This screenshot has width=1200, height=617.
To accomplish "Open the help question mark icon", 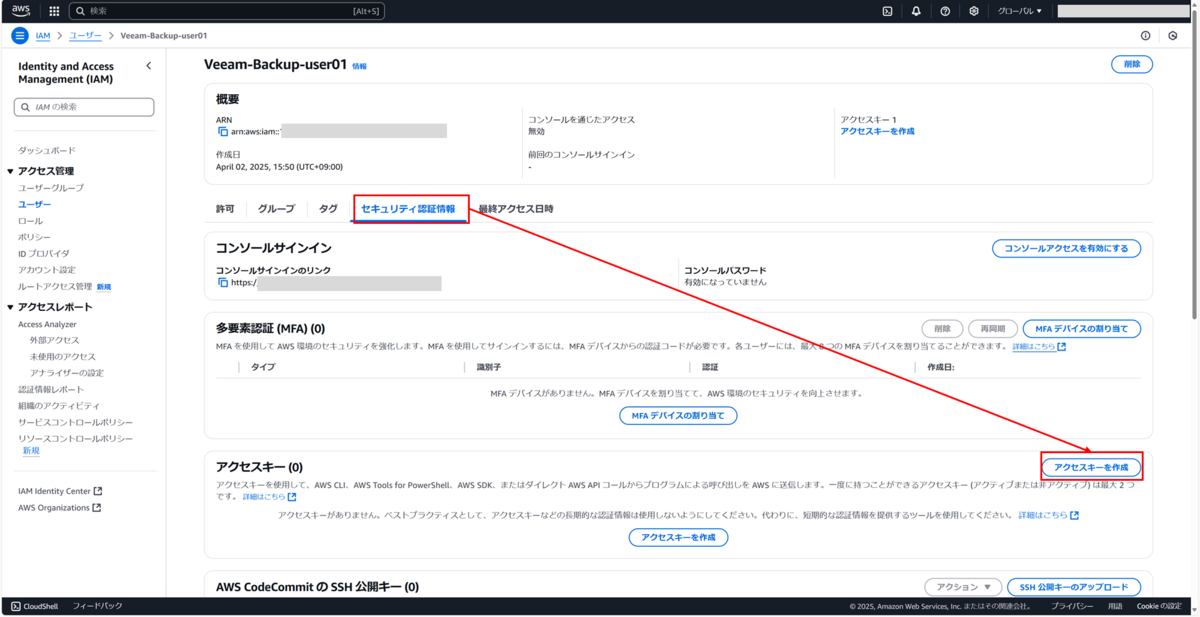I will (x=945, y=11).
